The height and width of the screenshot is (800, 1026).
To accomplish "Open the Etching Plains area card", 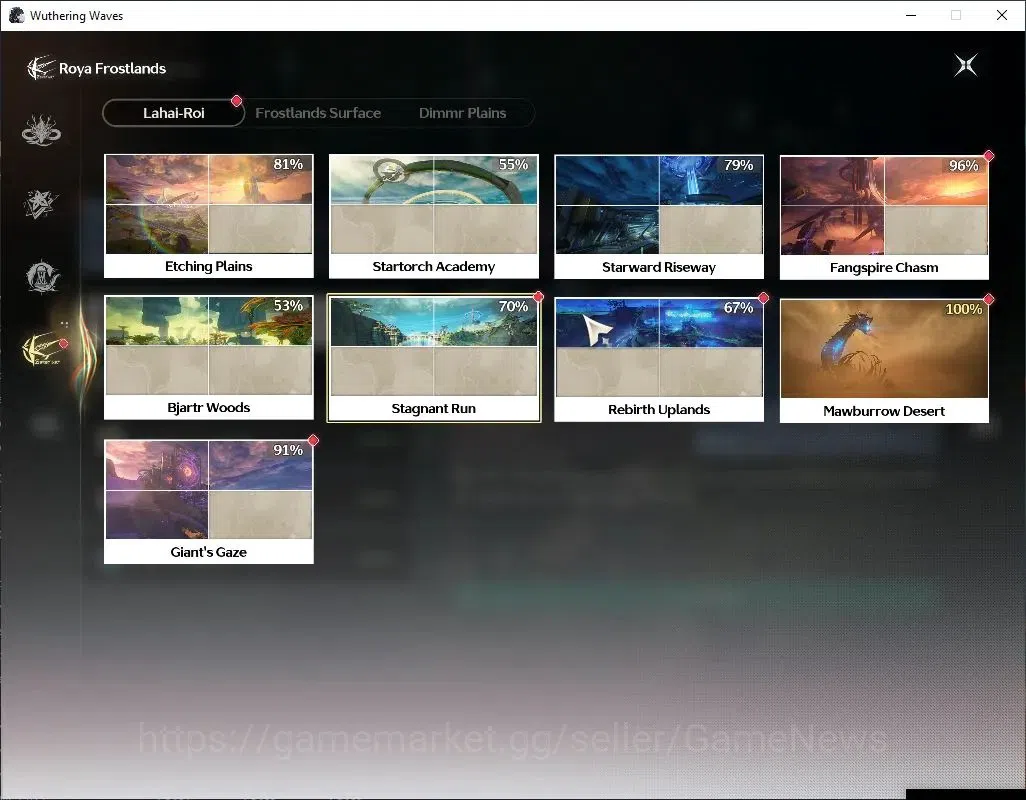I will (209, 216).
